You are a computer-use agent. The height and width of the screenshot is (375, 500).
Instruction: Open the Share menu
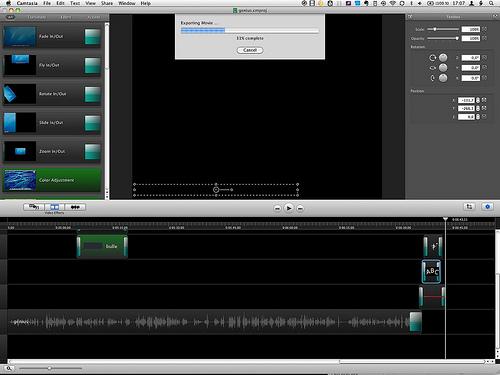point(107,3)
